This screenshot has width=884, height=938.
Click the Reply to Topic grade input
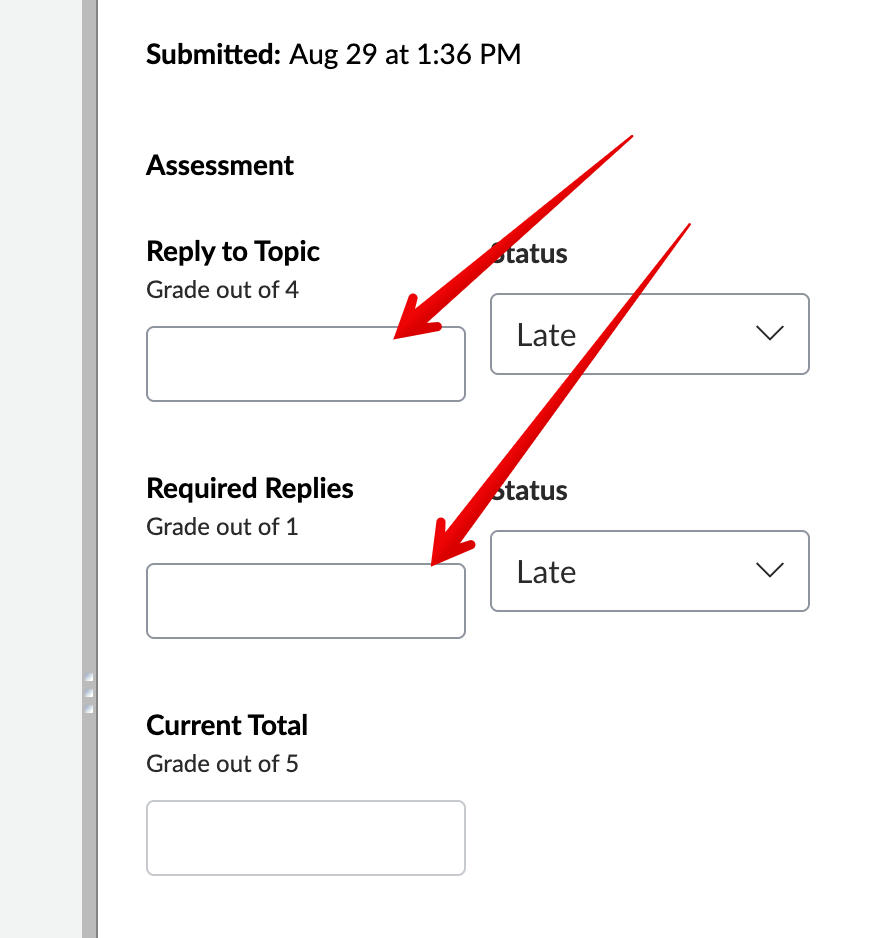click(305, 364)
